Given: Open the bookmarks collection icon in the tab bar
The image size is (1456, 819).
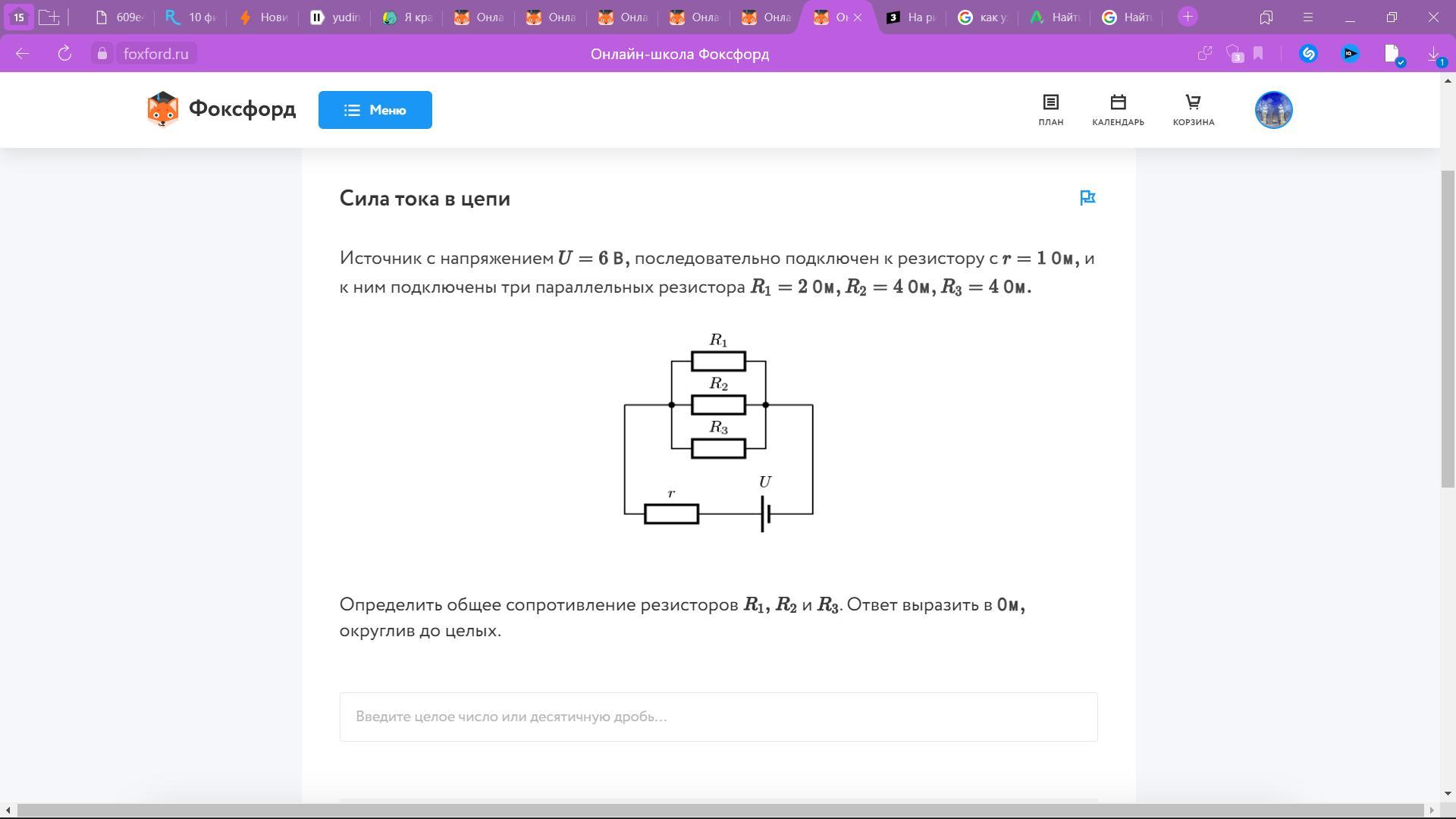Looking at the screenshot, I should point(1266,17).
